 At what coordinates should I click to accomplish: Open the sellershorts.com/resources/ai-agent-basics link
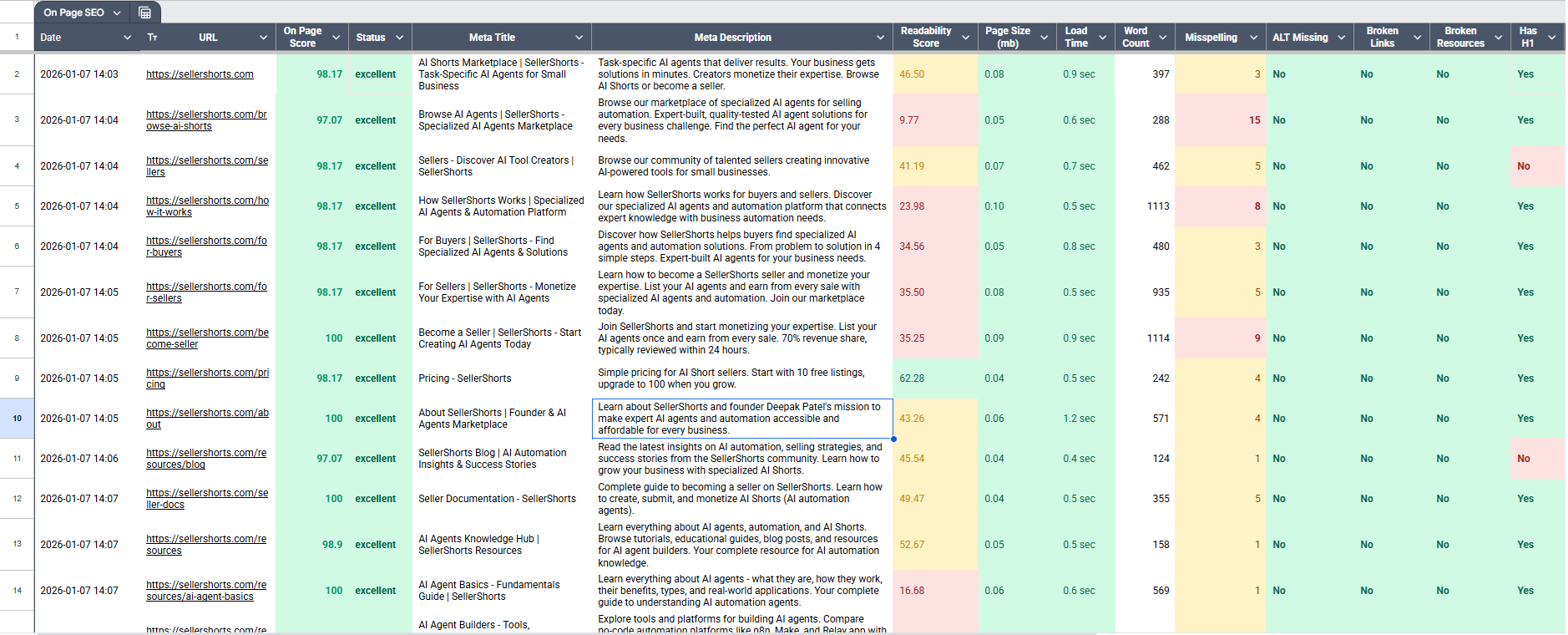point(206,591)
